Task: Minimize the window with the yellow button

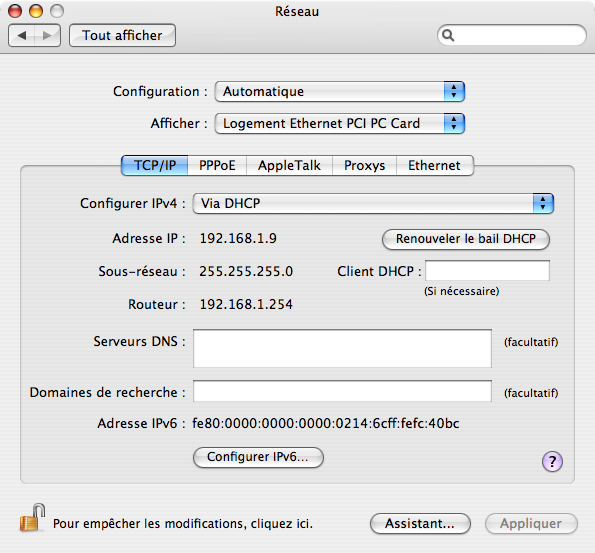Action: coord(36,11)
